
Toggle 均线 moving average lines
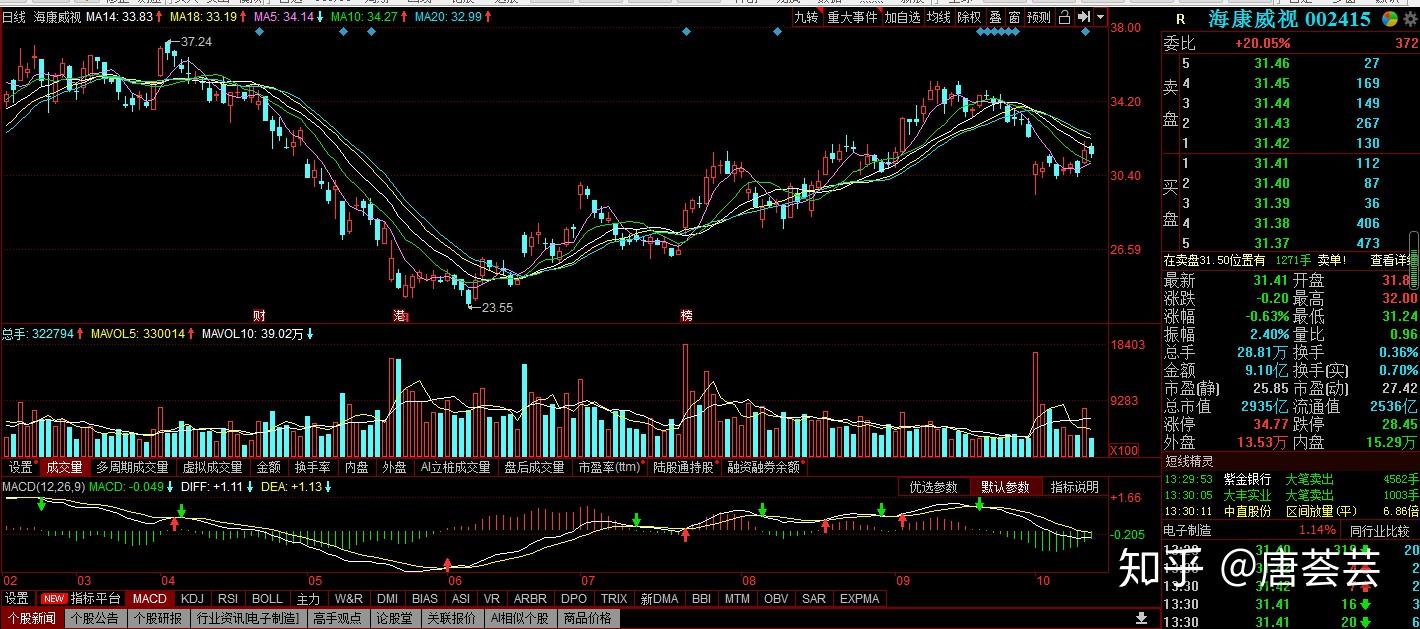point(938,17)
